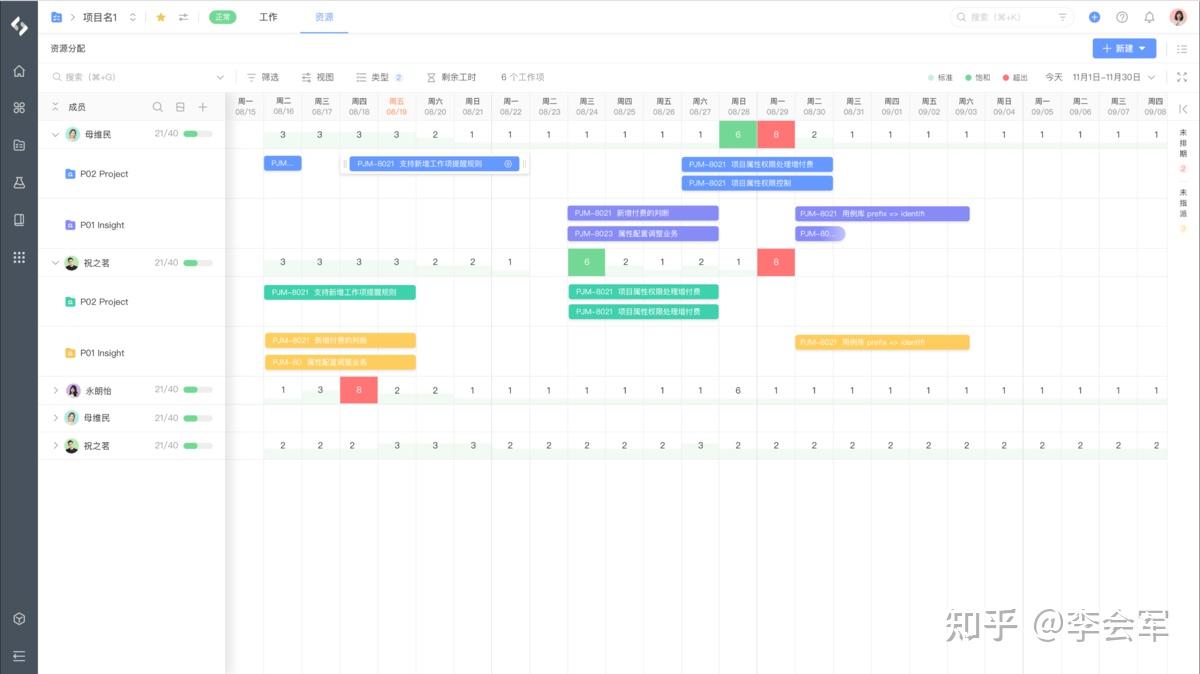
Task: Open the 11月1日–11月30日 date range dropdown
Action: click(1114, 77)
